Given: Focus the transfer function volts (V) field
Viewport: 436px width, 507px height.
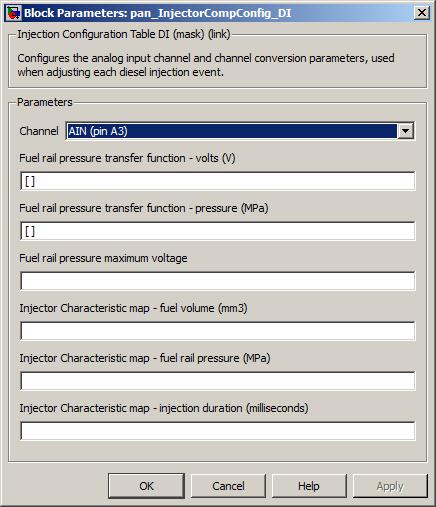Looking at the screenshot, I should pyautogui.click(x=218, y=181).
